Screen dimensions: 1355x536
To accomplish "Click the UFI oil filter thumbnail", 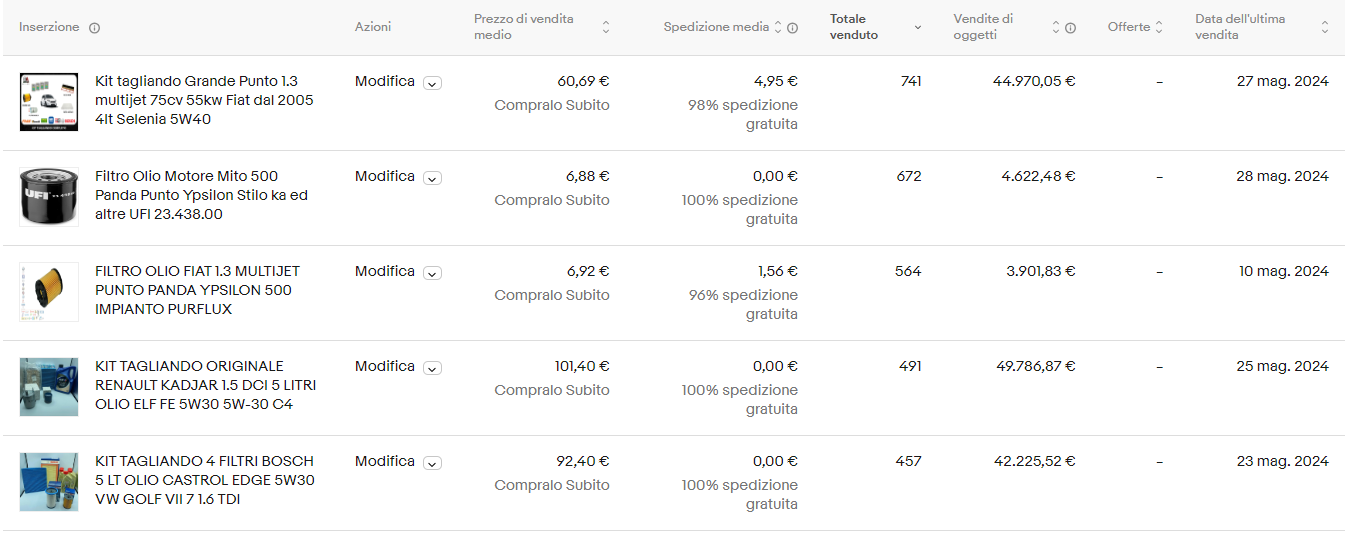I will click(x=49, y=197).
